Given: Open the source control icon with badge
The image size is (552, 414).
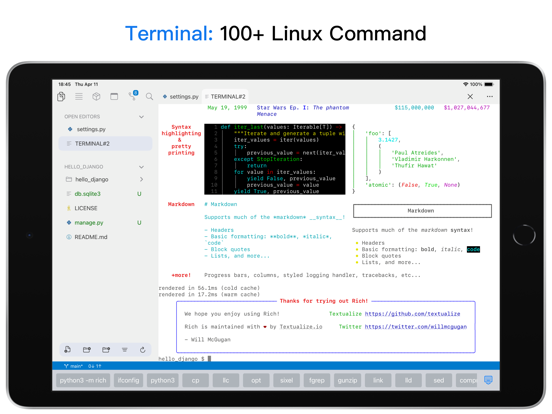Looking at the screenshot, I should [133, 95].
